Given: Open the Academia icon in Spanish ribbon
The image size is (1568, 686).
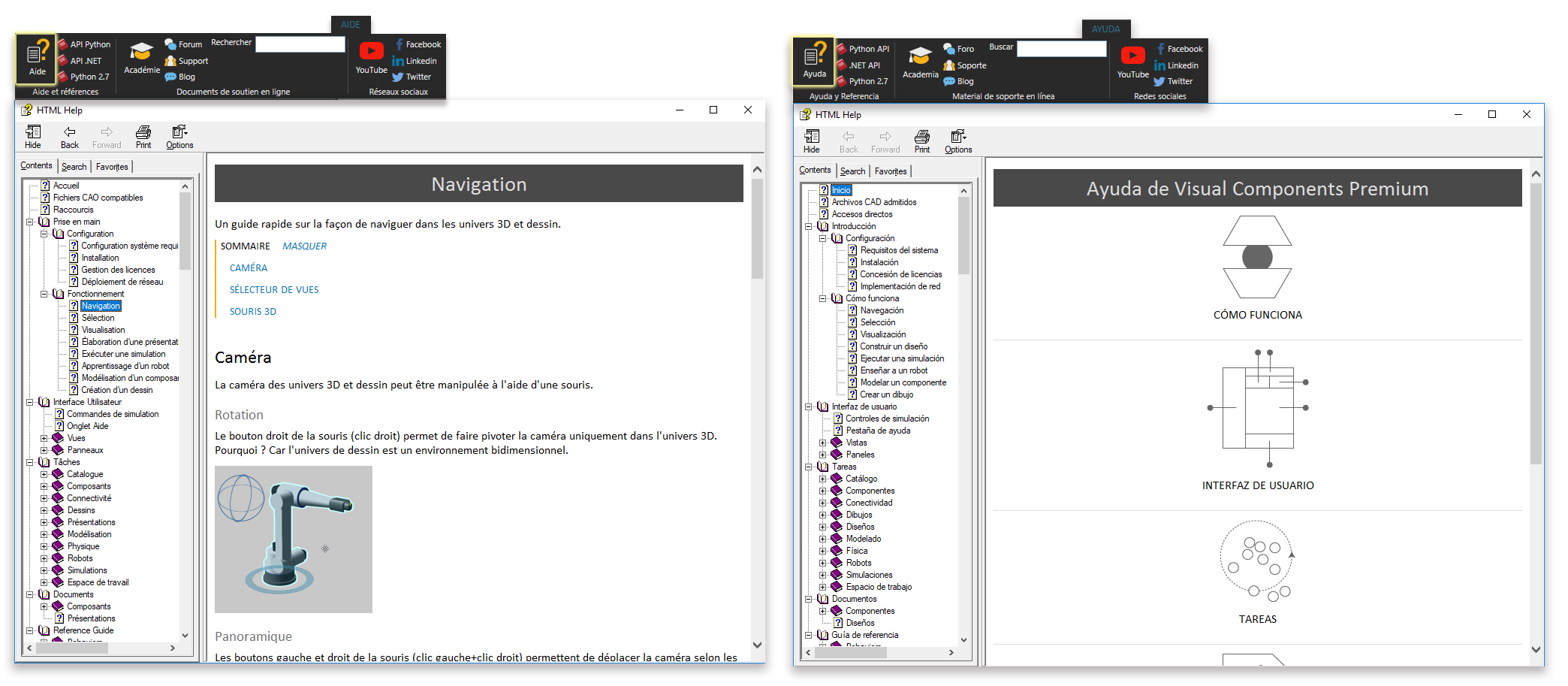Looking at the screenshot, I should tap(921, 63).
